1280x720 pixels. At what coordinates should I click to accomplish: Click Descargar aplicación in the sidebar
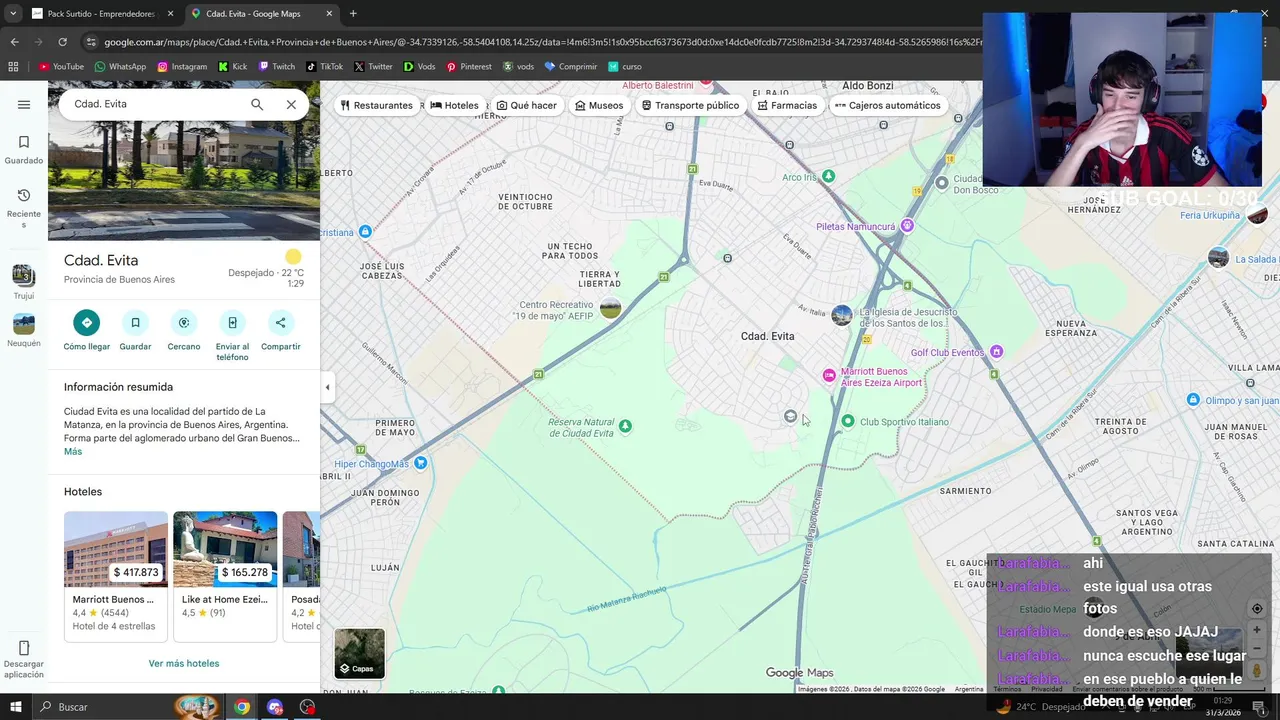tap(24, 660)
